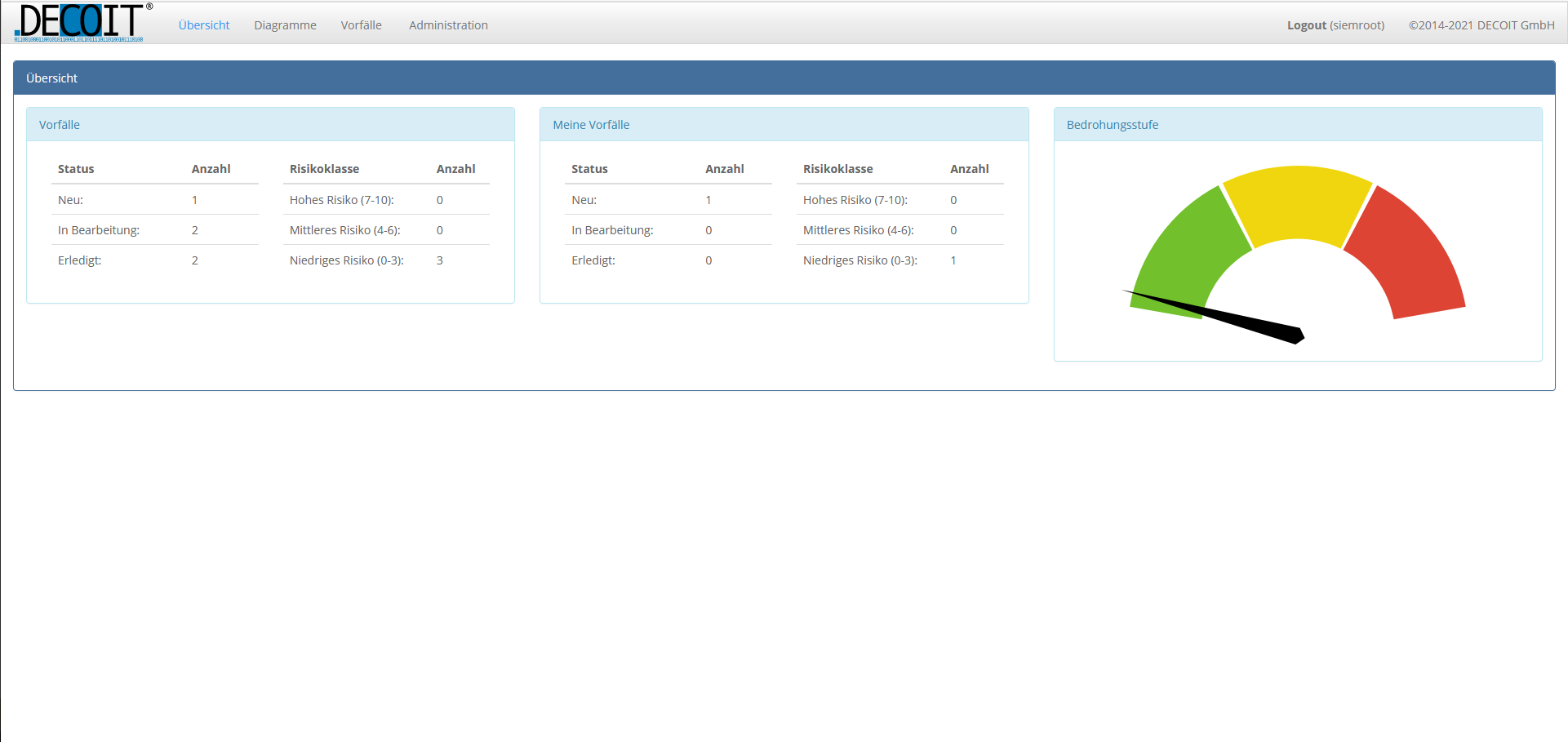Click the green gauge segment

(x=1185, y=253)
